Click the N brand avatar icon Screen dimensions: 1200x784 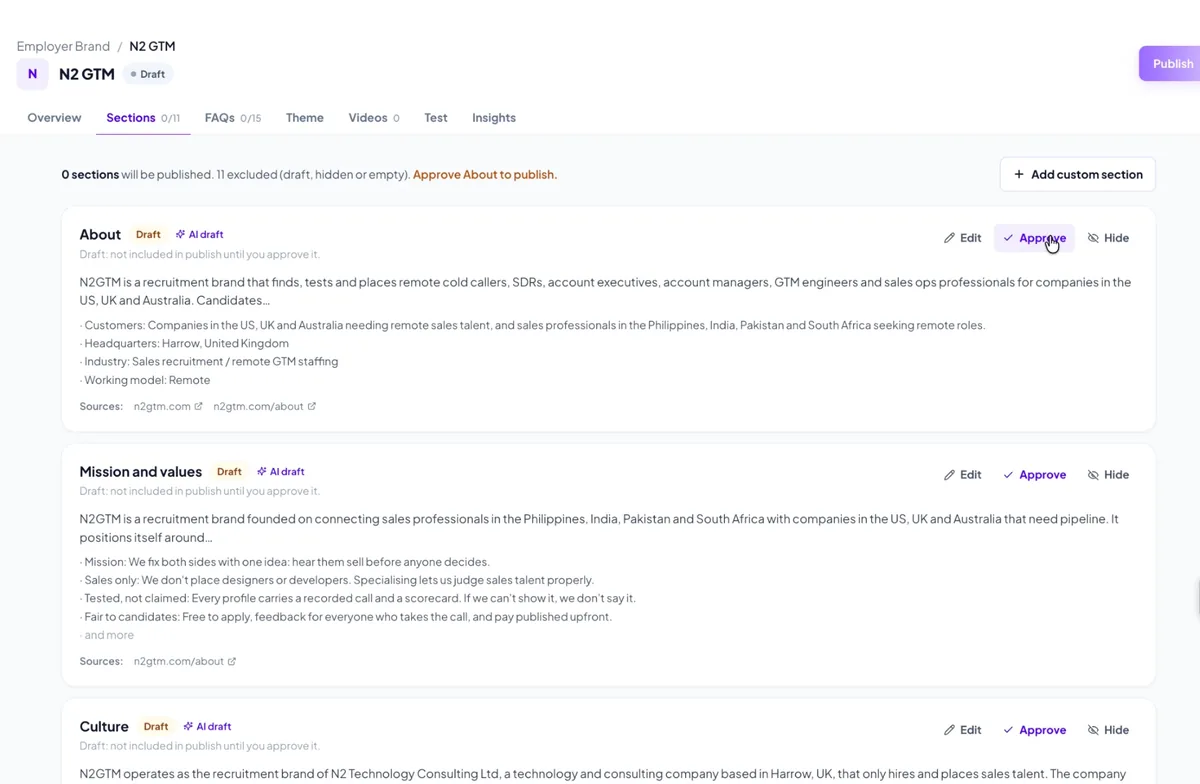(32, 74)
